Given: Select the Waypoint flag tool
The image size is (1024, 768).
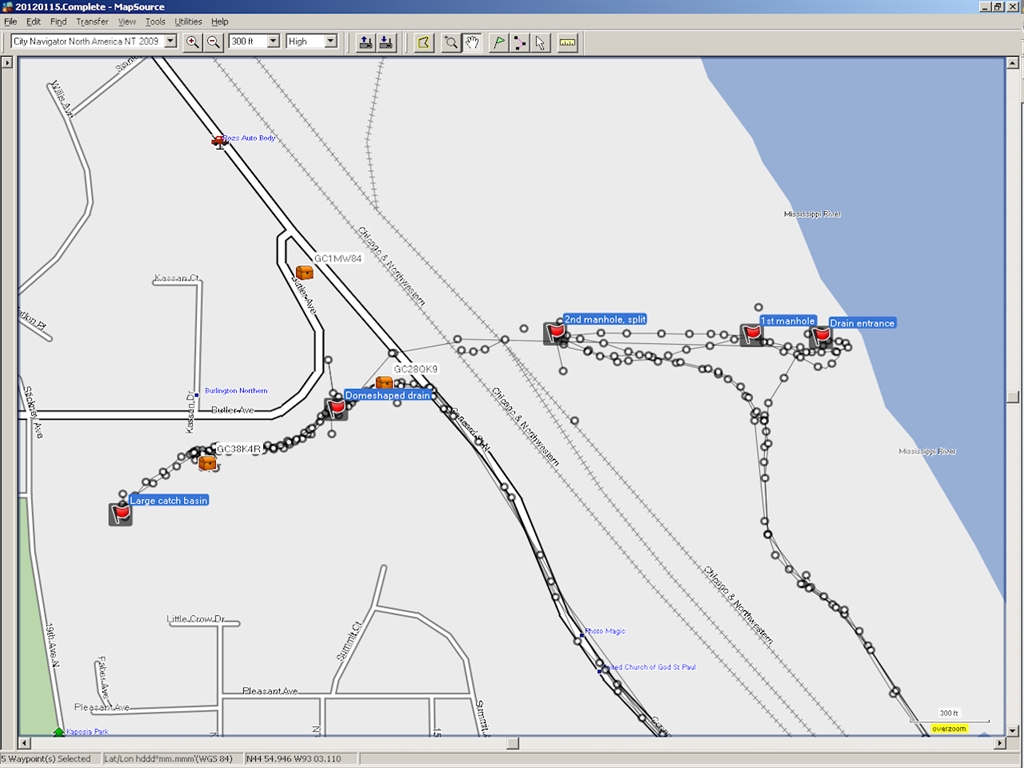Looking at the screenshot, I should click(498, 42).
